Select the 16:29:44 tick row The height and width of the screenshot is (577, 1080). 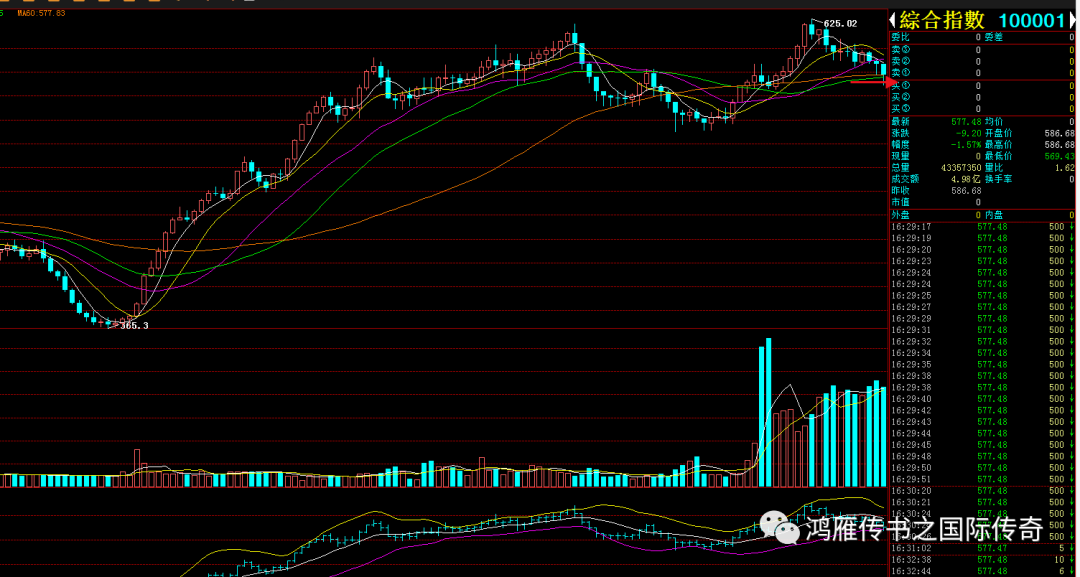pos(982,433)
